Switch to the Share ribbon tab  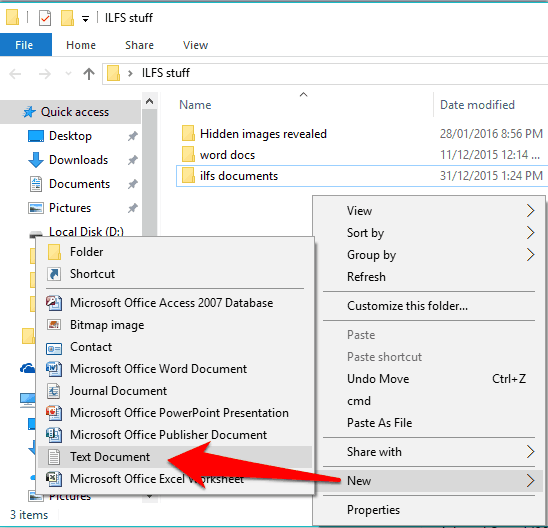coord(139,45)
